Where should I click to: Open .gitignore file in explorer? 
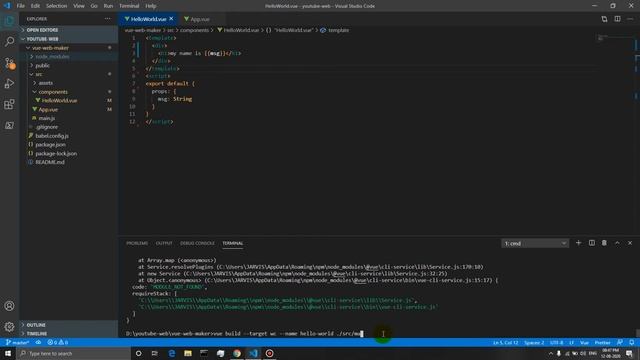tap(69, 127)
